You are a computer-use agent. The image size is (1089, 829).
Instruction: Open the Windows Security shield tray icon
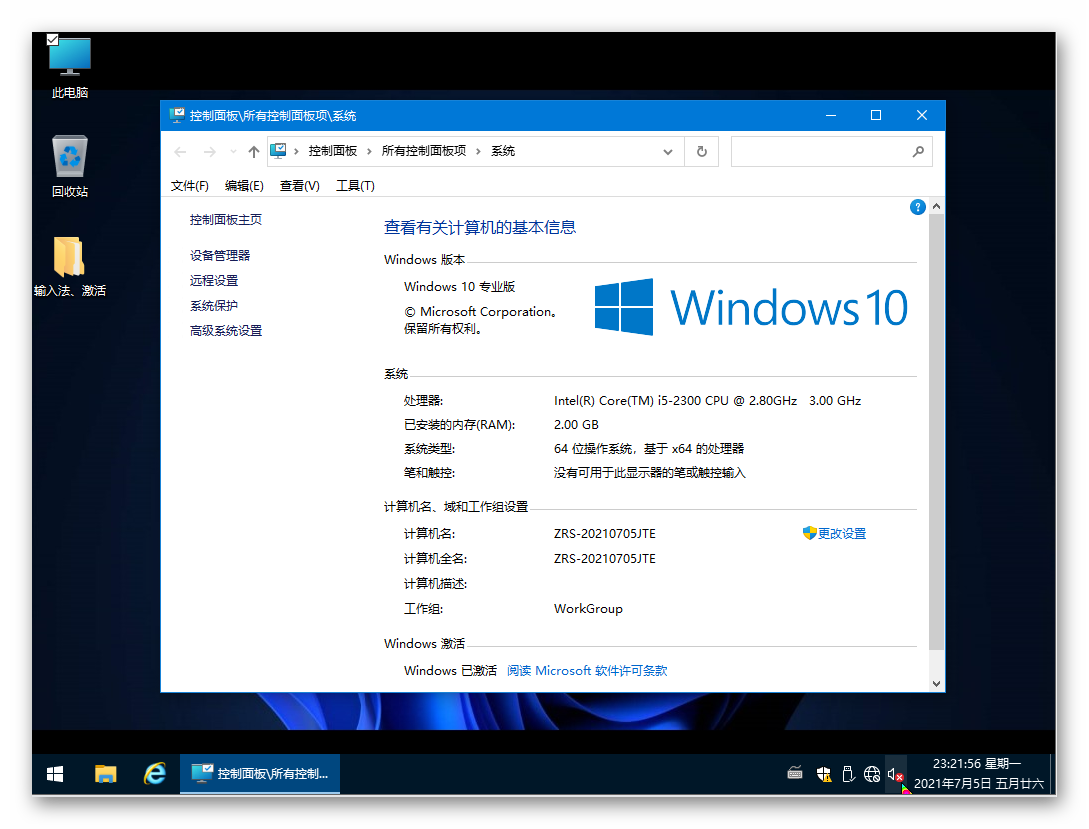pos(824,774)
